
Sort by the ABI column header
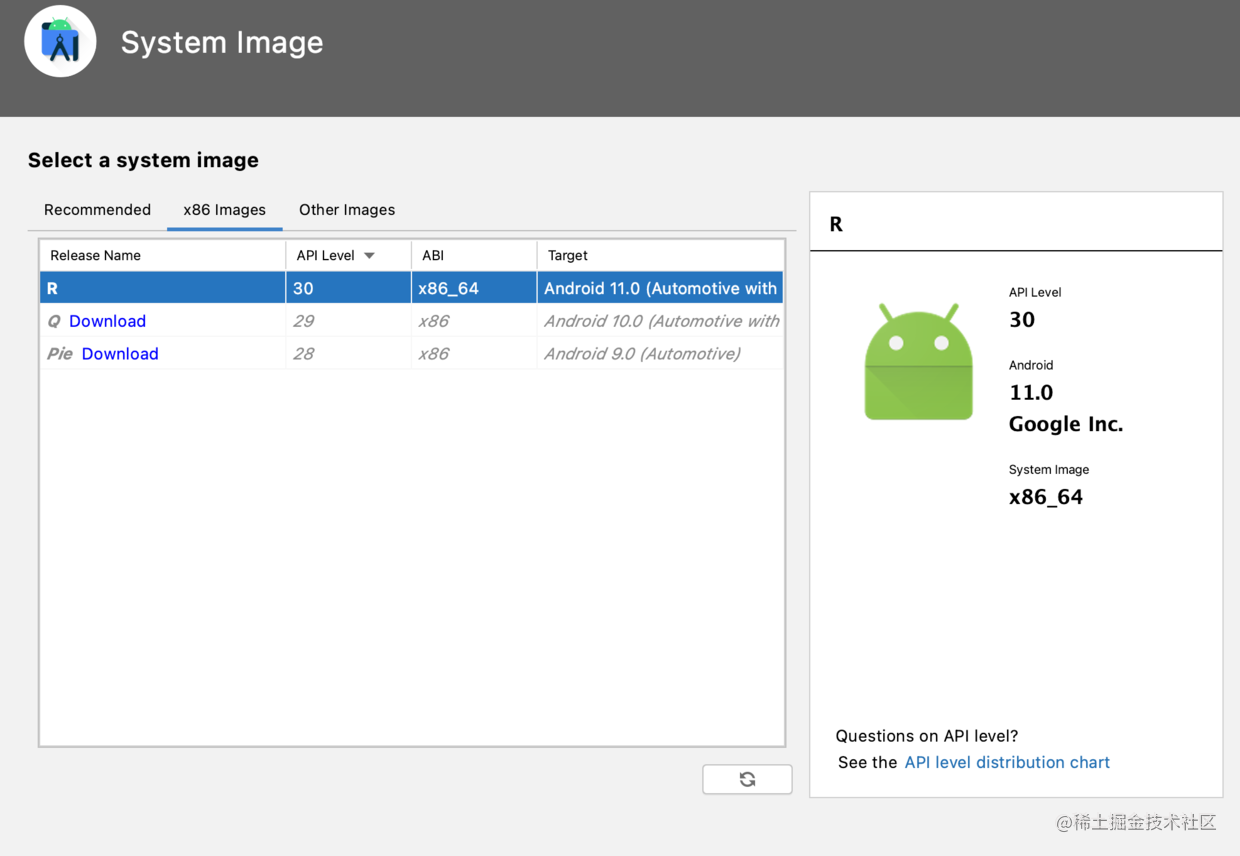[x=433, y=256]
